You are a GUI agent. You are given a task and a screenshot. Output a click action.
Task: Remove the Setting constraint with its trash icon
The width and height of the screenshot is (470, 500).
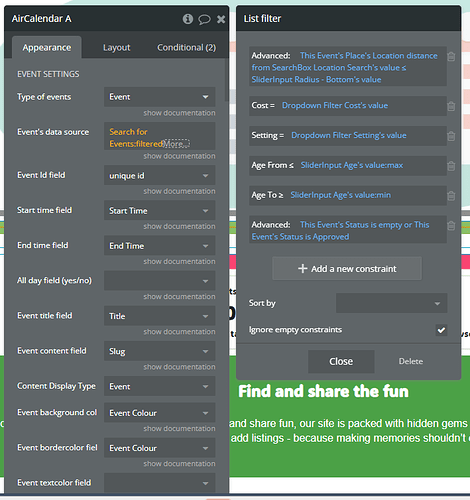pos(451,136)
